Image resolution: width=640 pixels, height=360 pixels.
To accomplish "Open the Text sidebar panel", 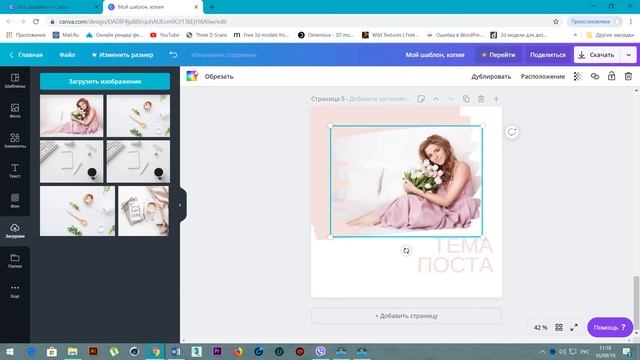I will [15, 170].
